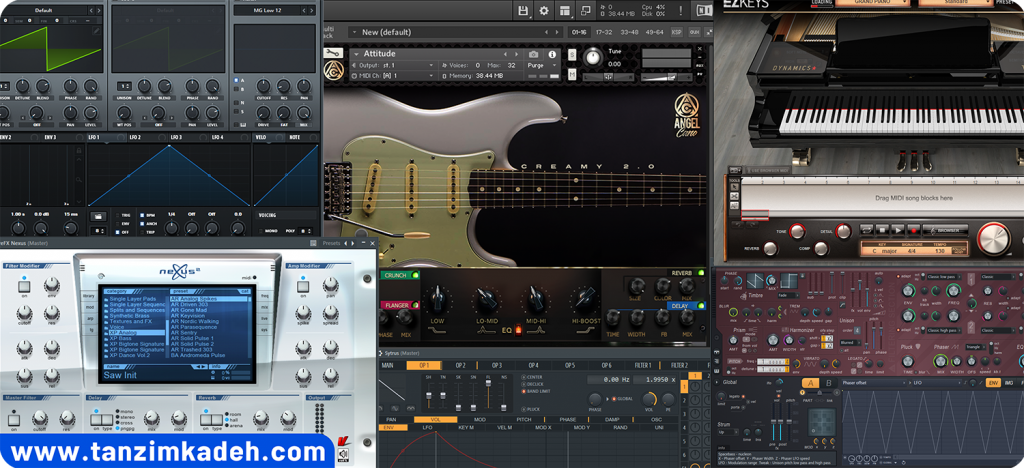Click EZkeys play button
This screenshot has height=468, width=1024.
point(897,230)
